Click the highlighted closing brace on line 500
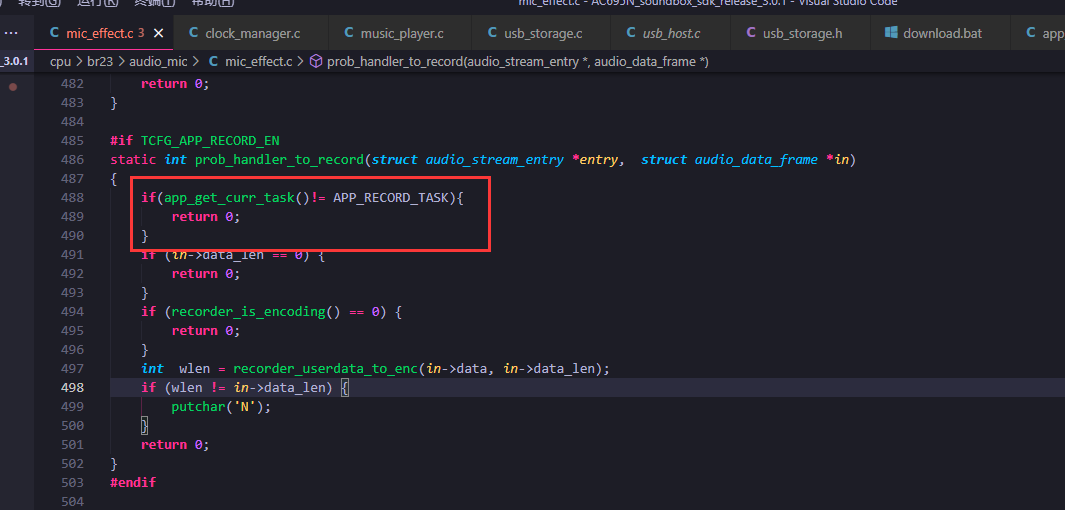This screenshot has width=1065, height=510. (x=144, y=426)
